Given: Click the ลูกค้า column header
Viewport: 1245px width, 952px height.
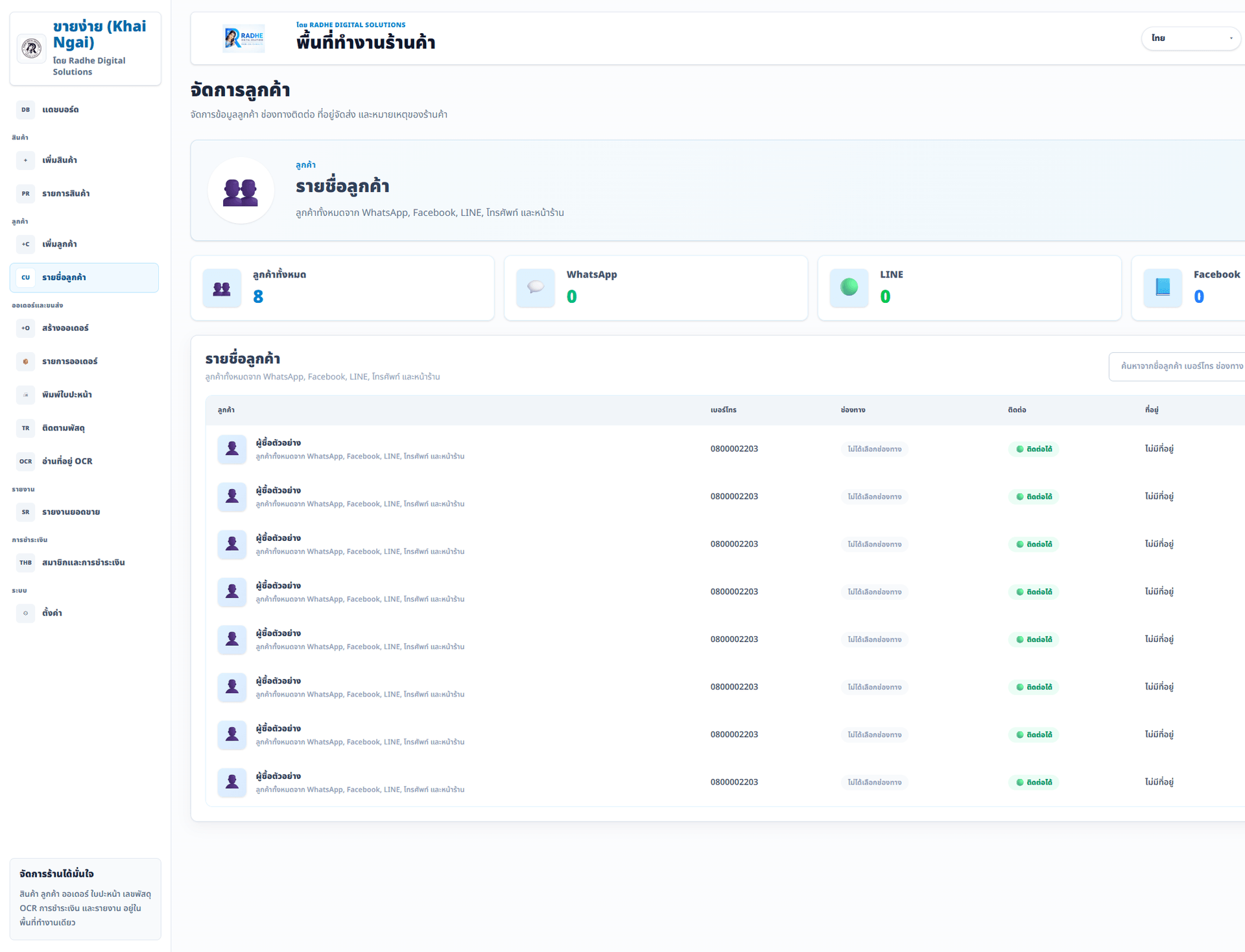Looking at the screenshot, I should click(226, 410).
